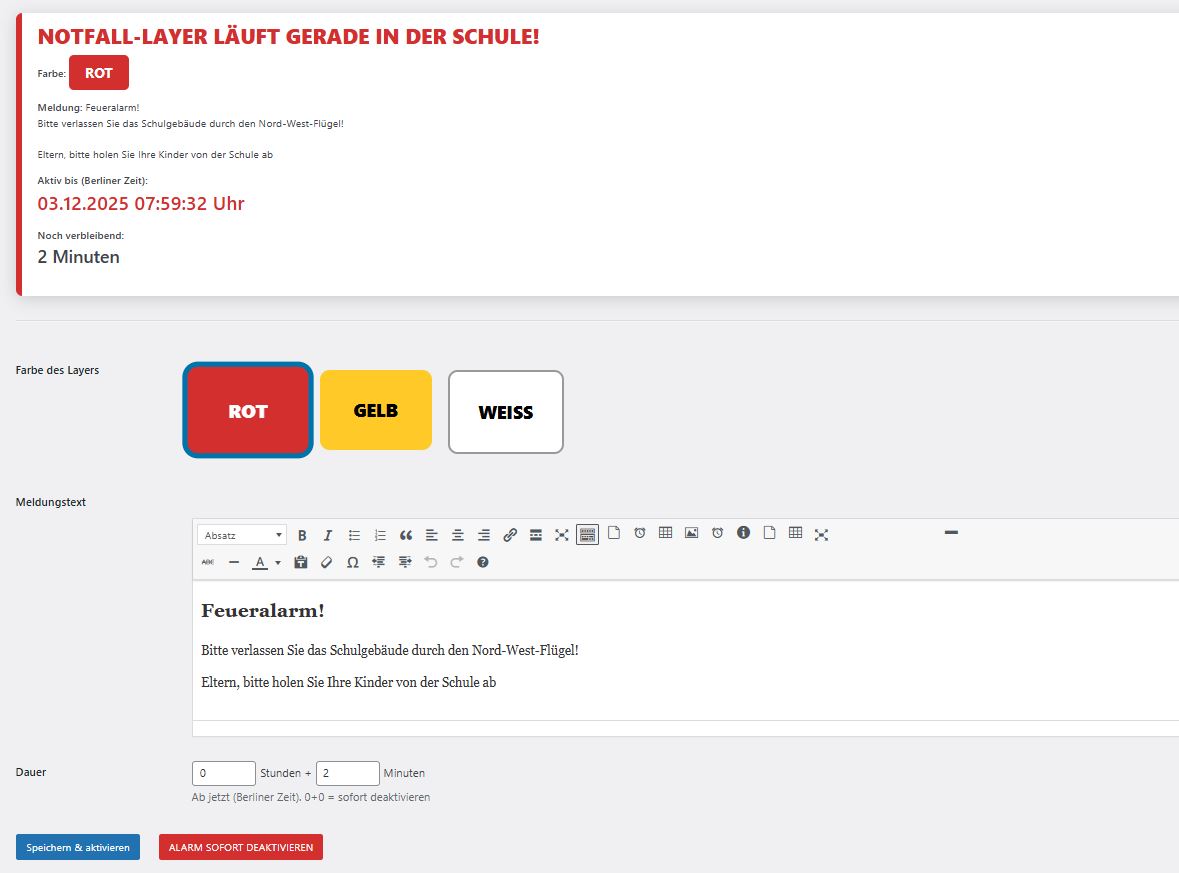
Task: Click the insert link icon
Action: click(510, 535)
